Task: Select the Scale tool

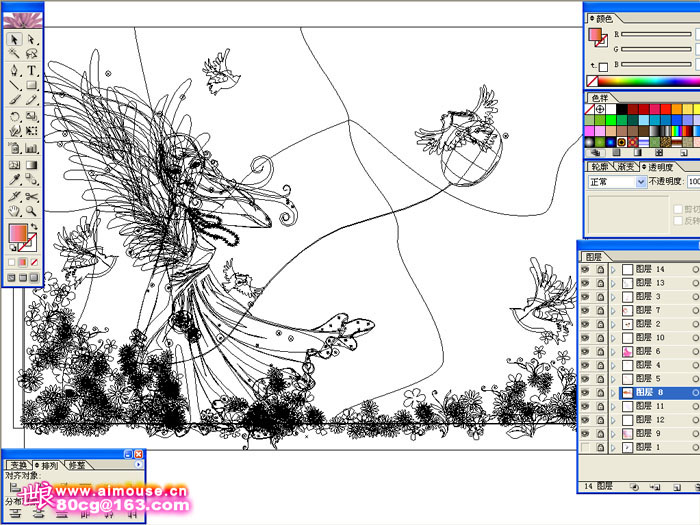Action: coord(31,117)
